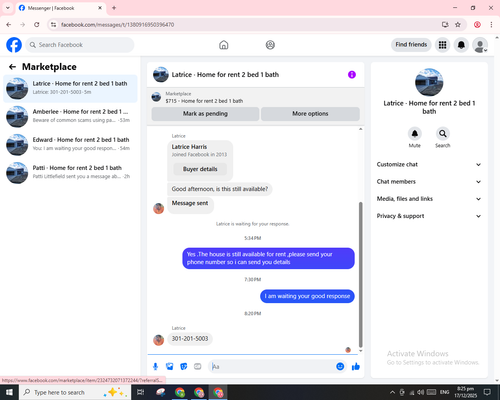The image size is (500, 400).
Task: Open the apps grid menu icon
Action: 442,45
